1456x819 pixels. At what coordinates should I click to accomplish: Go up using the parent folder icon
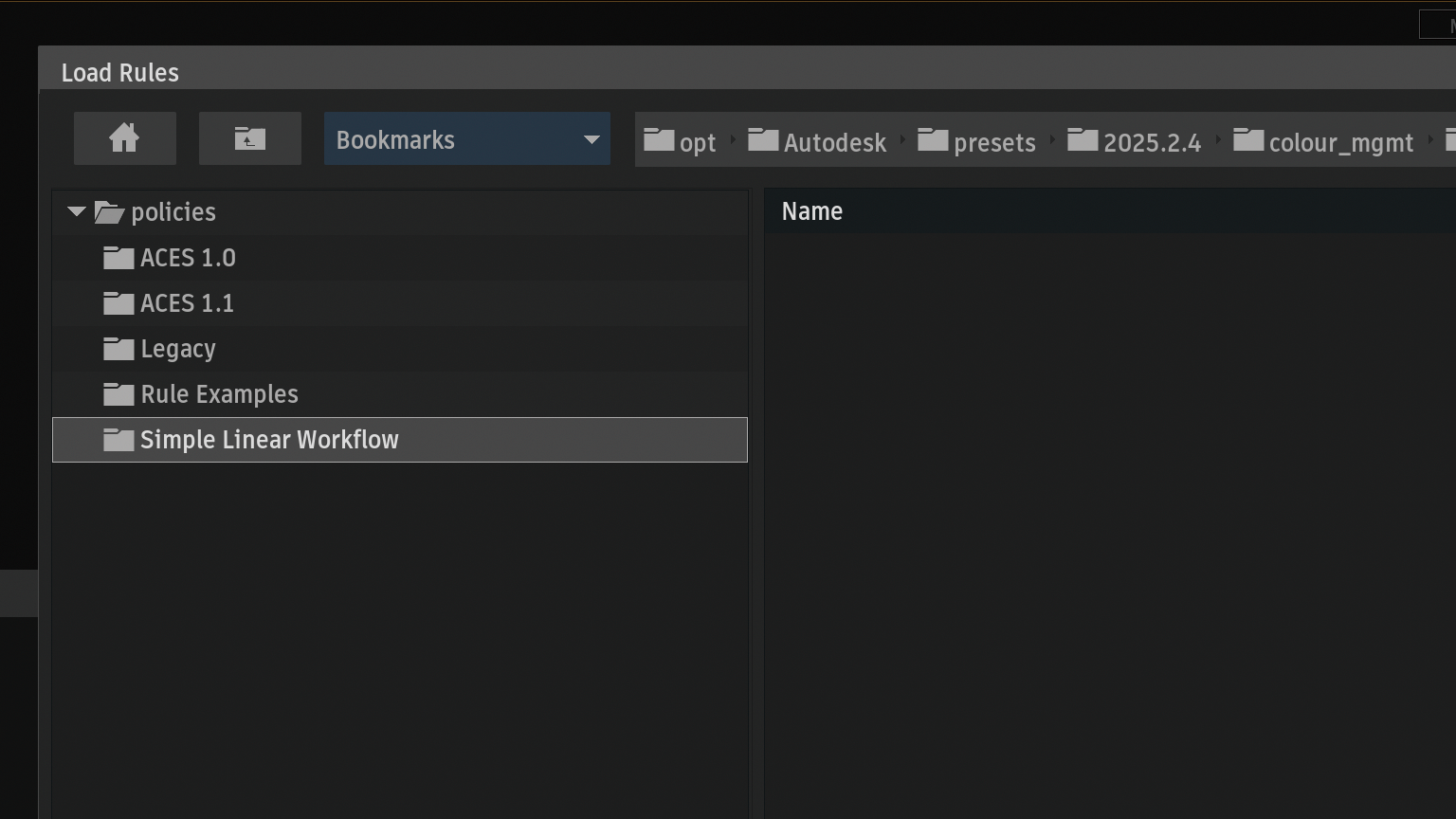(249, 139)
